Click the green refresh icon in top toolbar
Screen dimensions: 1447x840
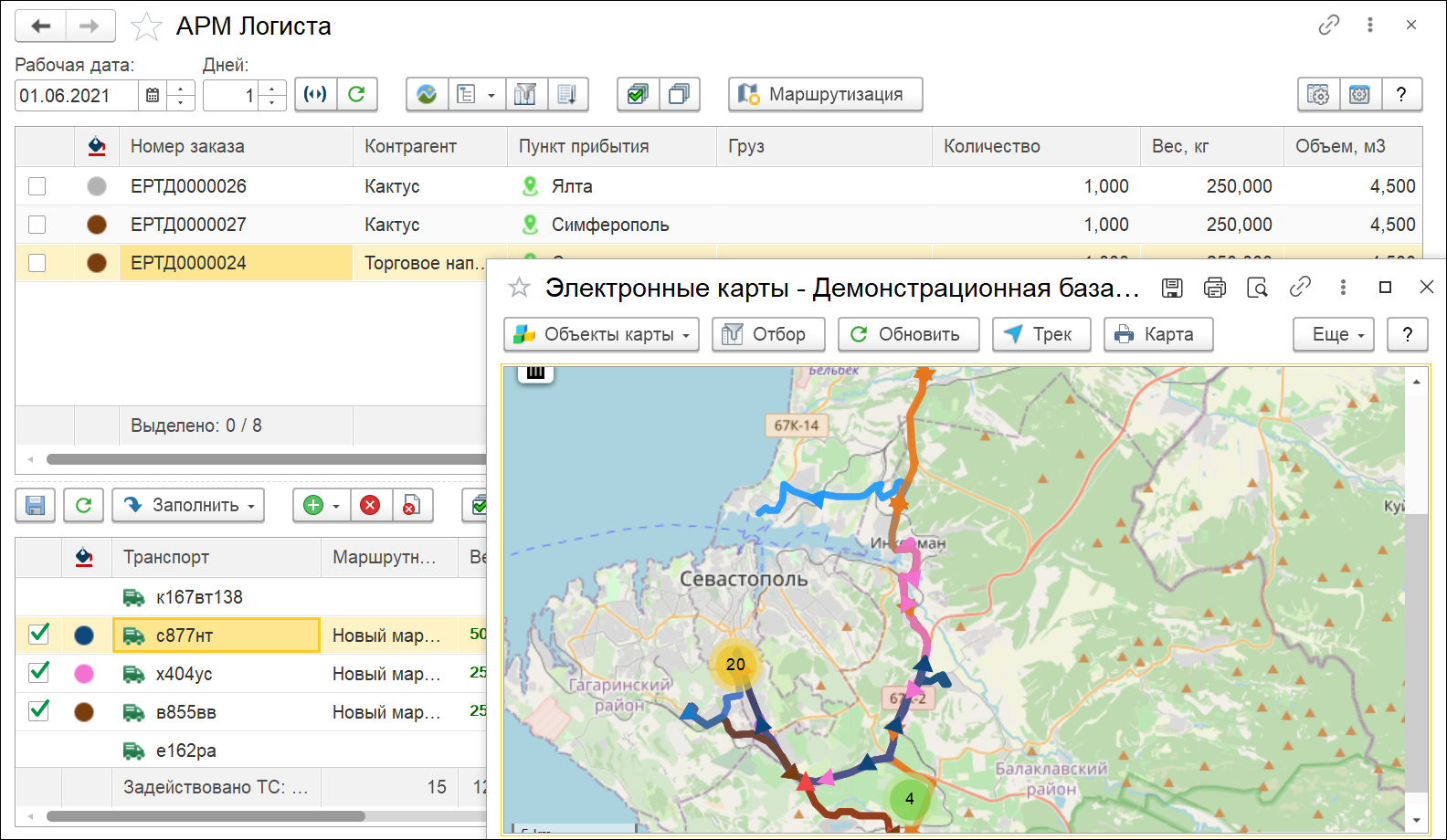[357, 94]
